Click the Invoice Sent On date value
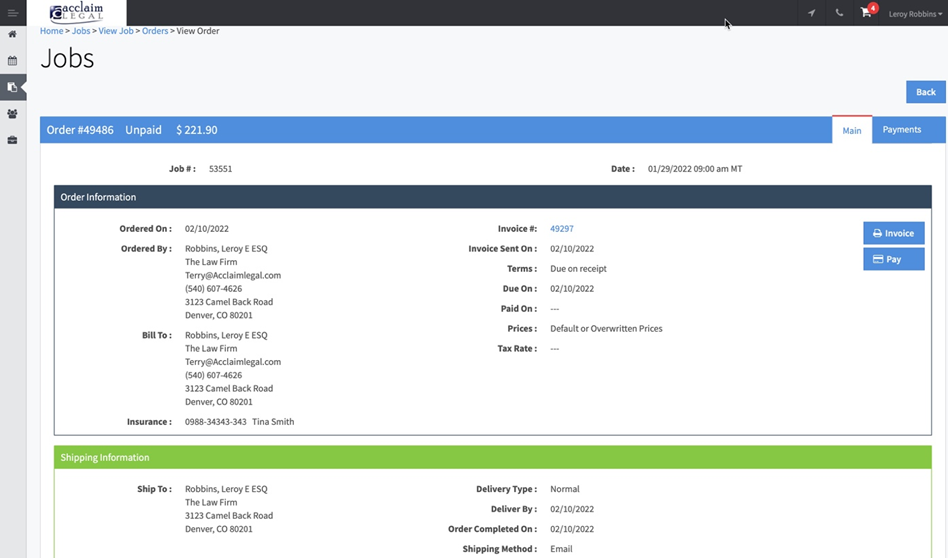 click(572, 248)
